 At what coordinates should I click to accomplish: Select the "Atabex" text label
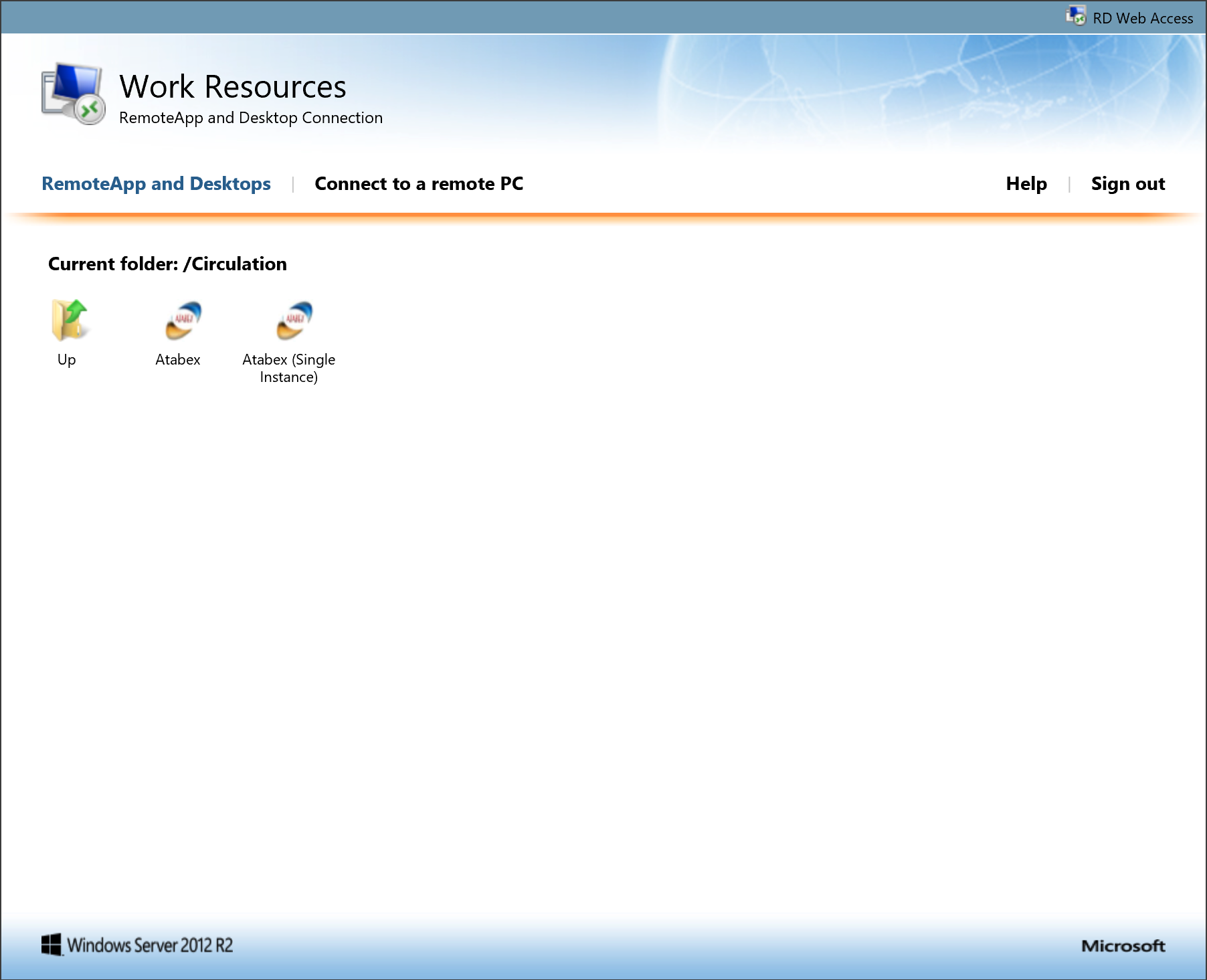(x=177, y=360)
